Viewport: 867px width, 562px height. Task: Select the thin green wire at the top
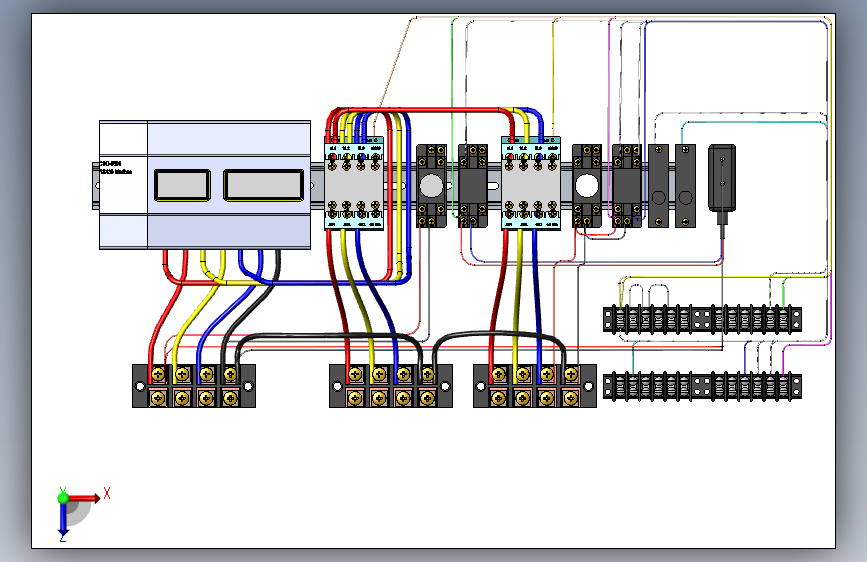[x=452, y=111]
